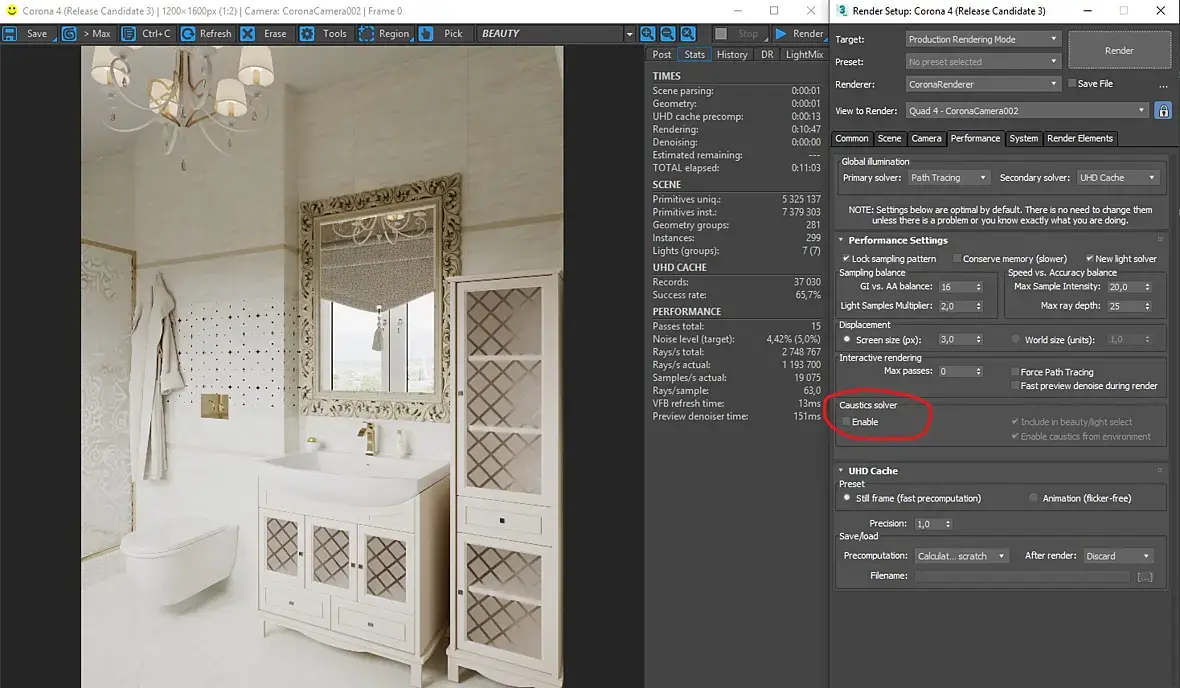This screenshot has height=688, width=1180.
Task: Switch to the LightMix tab
Action: [804, 54]
